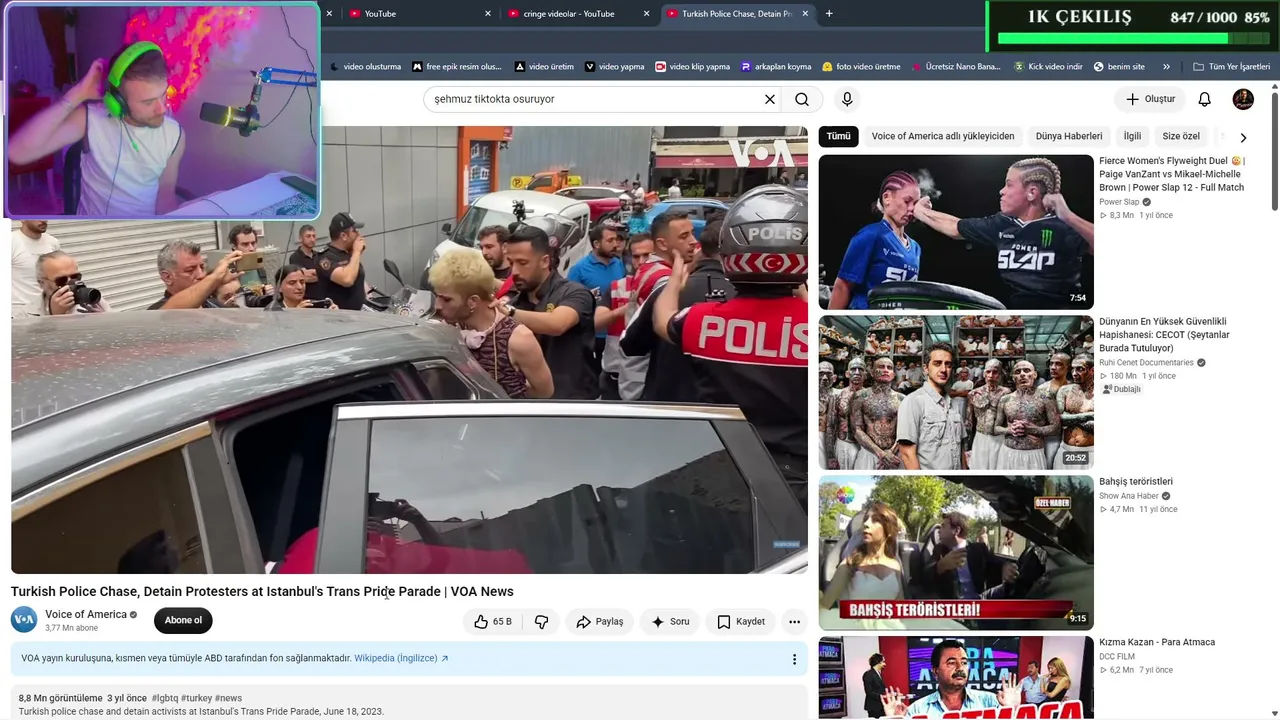This screenshot has width=1280, height=720.
Task: Open the 'Kızma Kazan - Para Atmaca' thumbnail
Action: tap(956, 678)
